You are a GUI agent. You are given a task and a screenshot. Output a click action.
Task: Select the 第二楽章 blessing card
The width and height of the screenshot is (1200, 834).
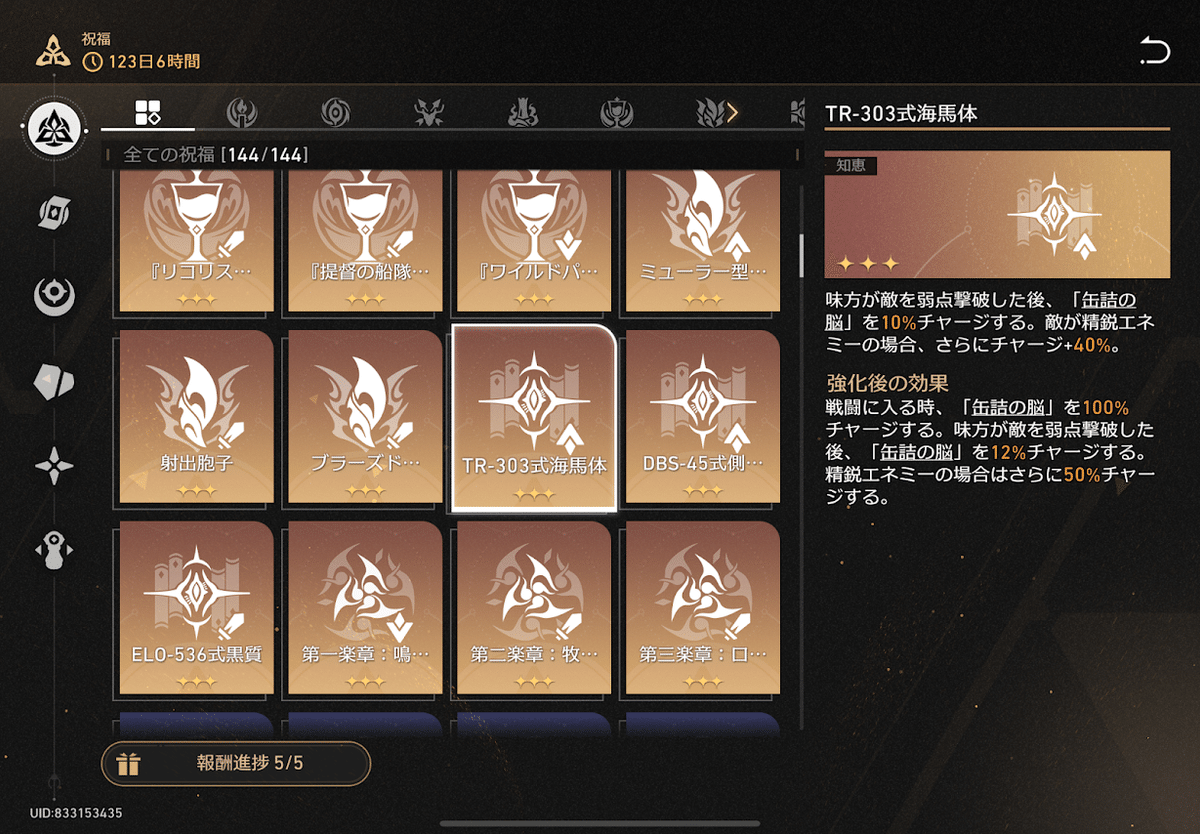click(534, 608)
